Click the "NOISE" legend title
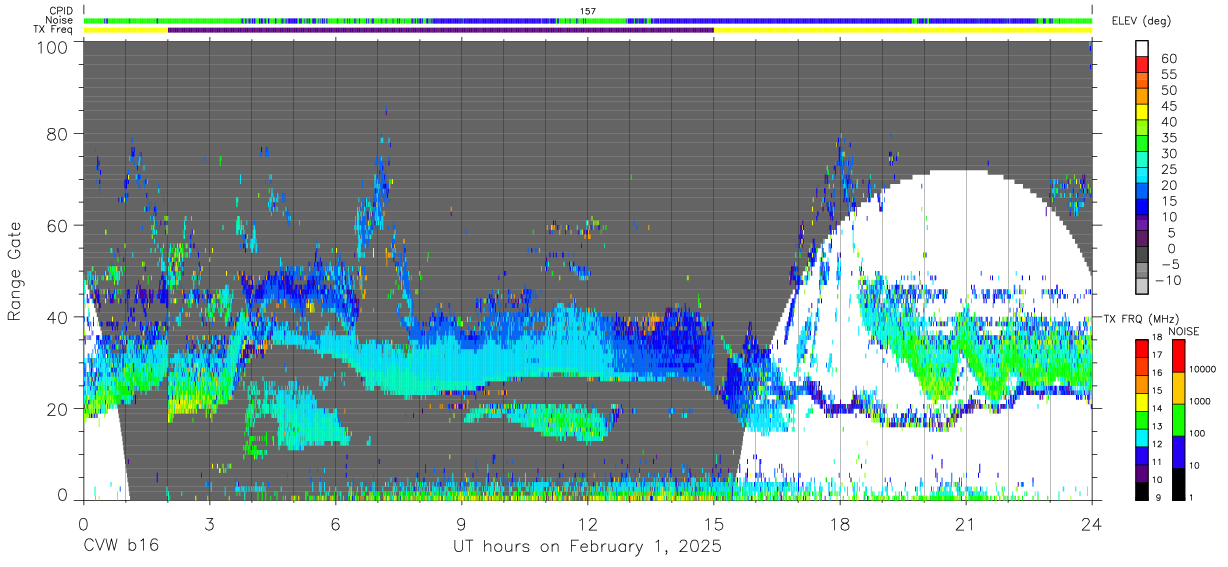The height and width of the screenshot is (567, 1228). [x=1183, y=331]
